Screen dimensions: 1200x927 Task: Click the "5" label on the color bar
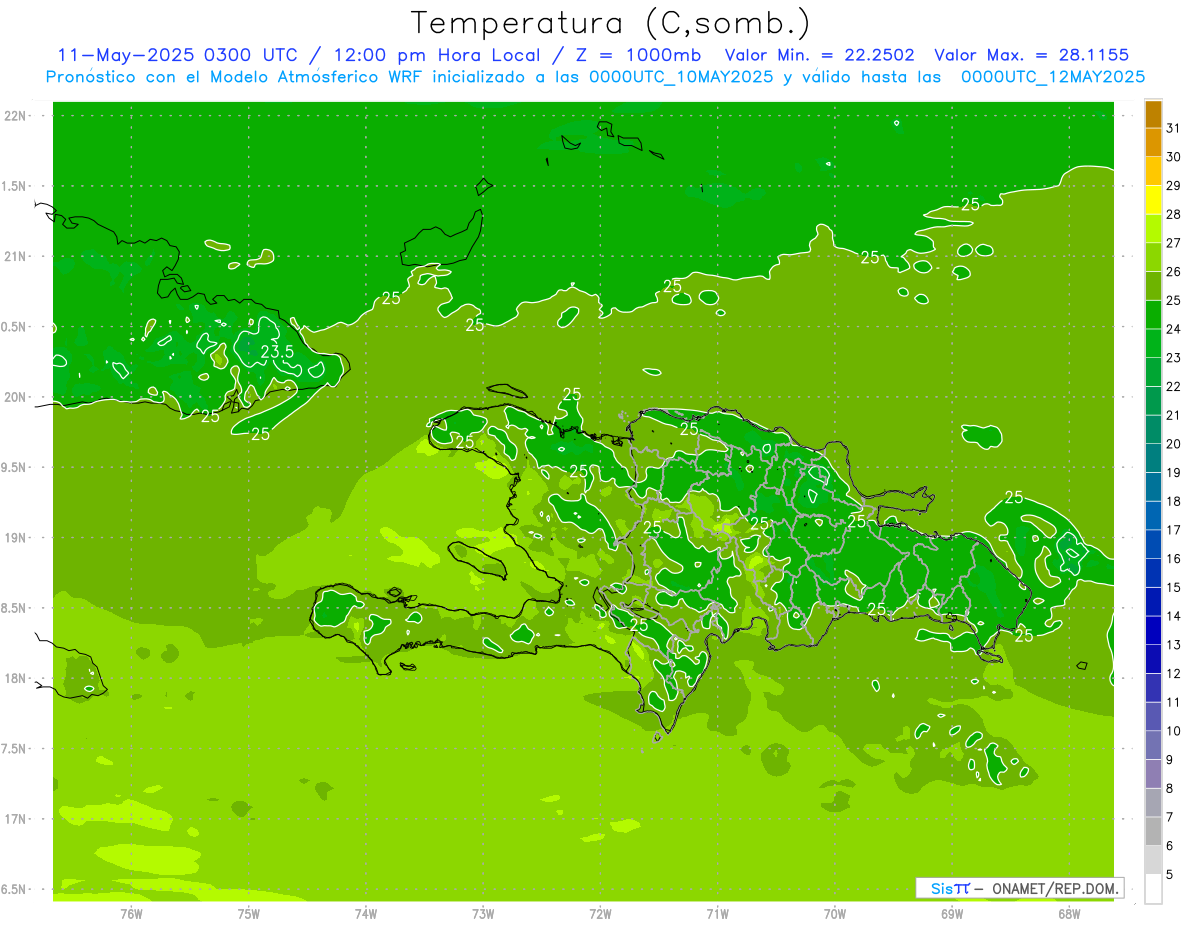click(x=1170, y=875)
